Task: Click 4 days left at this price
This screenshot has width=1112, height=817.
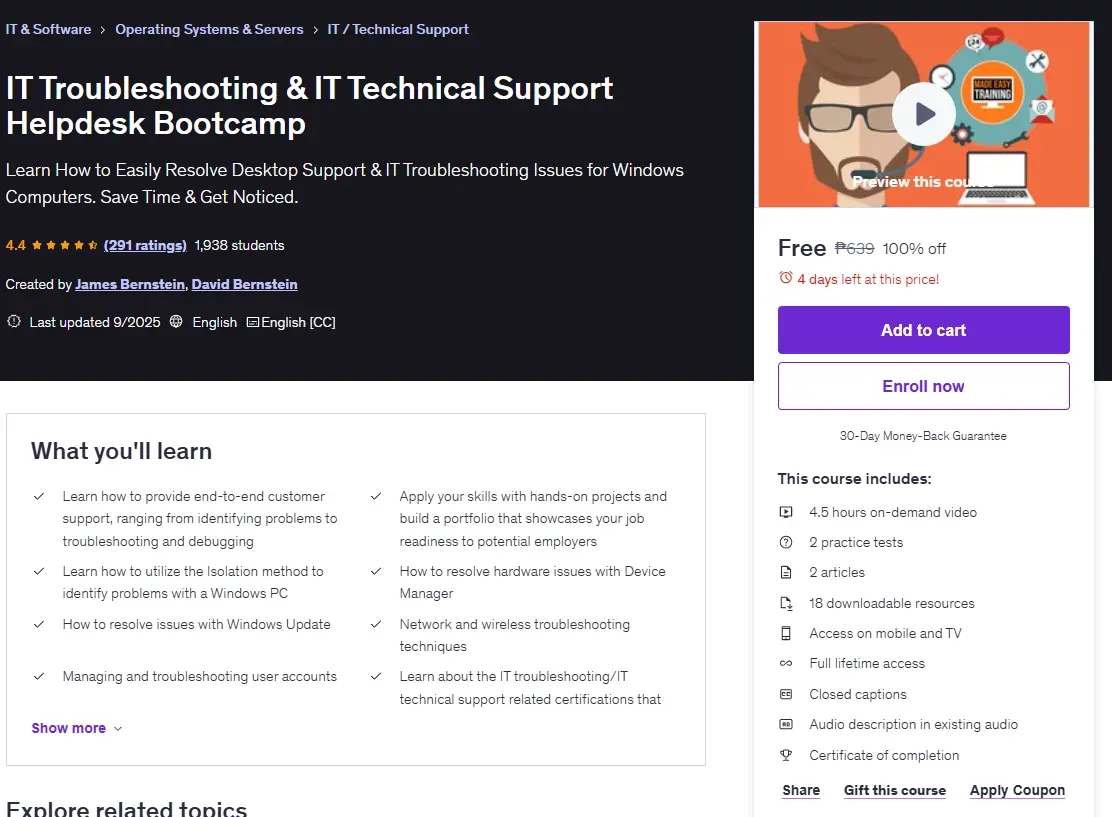Action: coord(868,279)
